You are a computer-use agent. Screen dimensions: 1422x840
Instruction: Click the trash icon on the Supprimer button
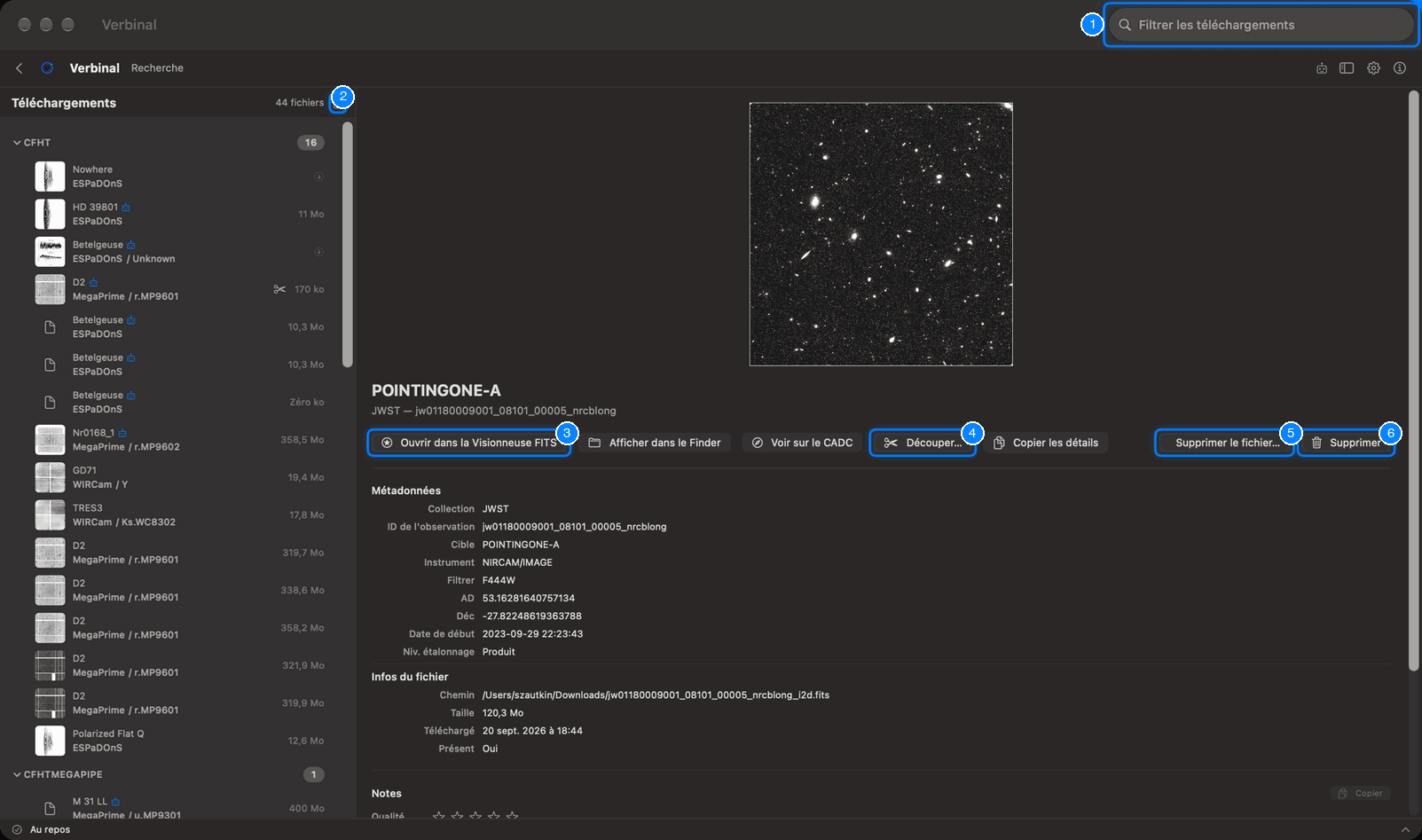click(x=1316, y=443)
